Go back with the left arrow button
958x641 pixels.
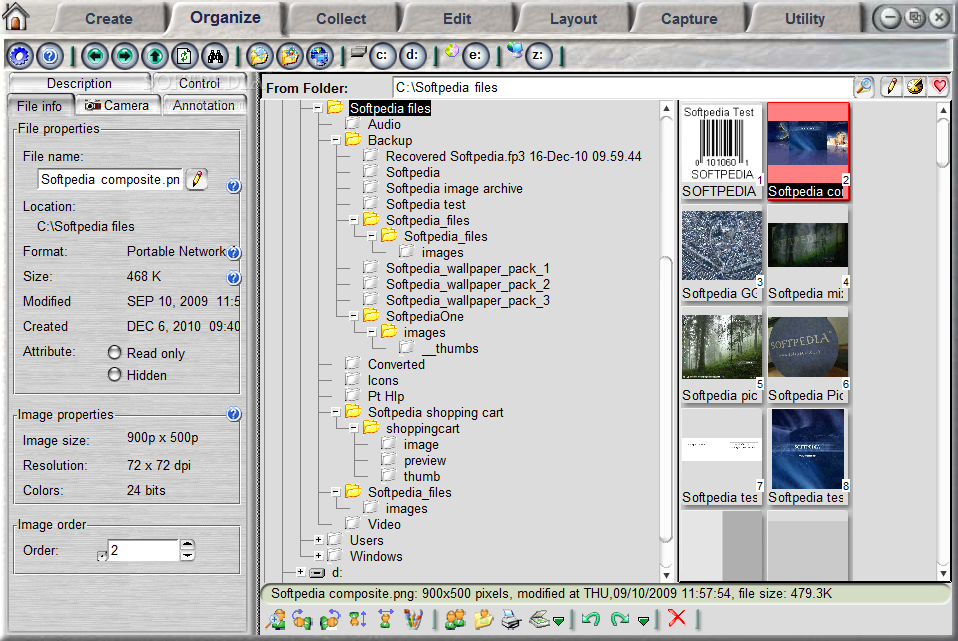pyautogui.click(x=95, y=57)
